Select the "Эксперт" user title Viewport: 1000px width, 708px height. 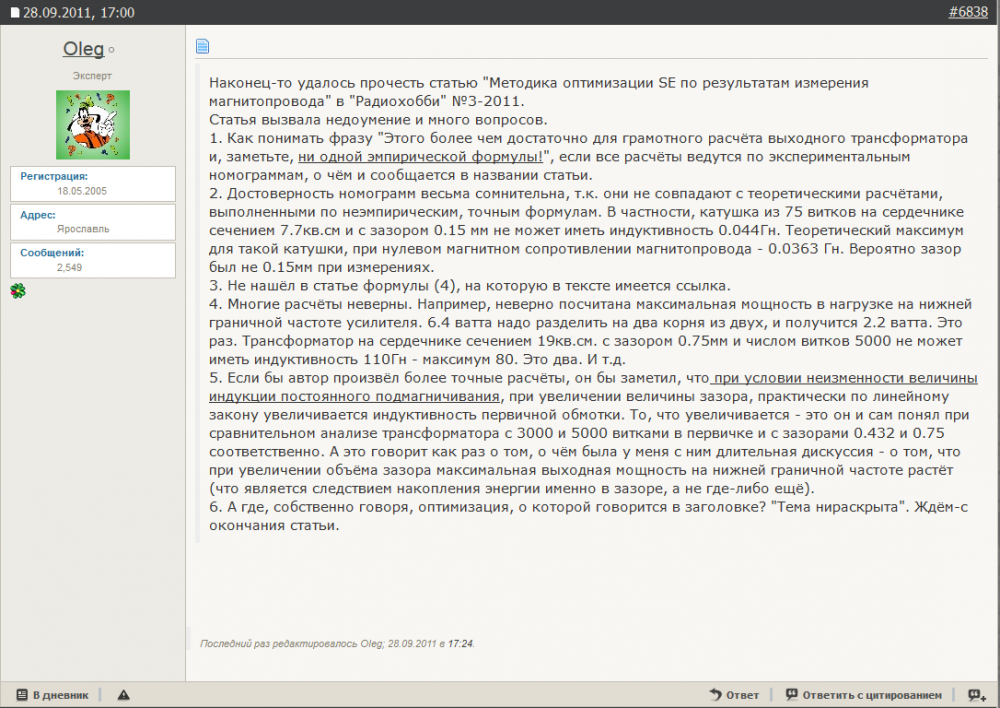pos(92,75)
